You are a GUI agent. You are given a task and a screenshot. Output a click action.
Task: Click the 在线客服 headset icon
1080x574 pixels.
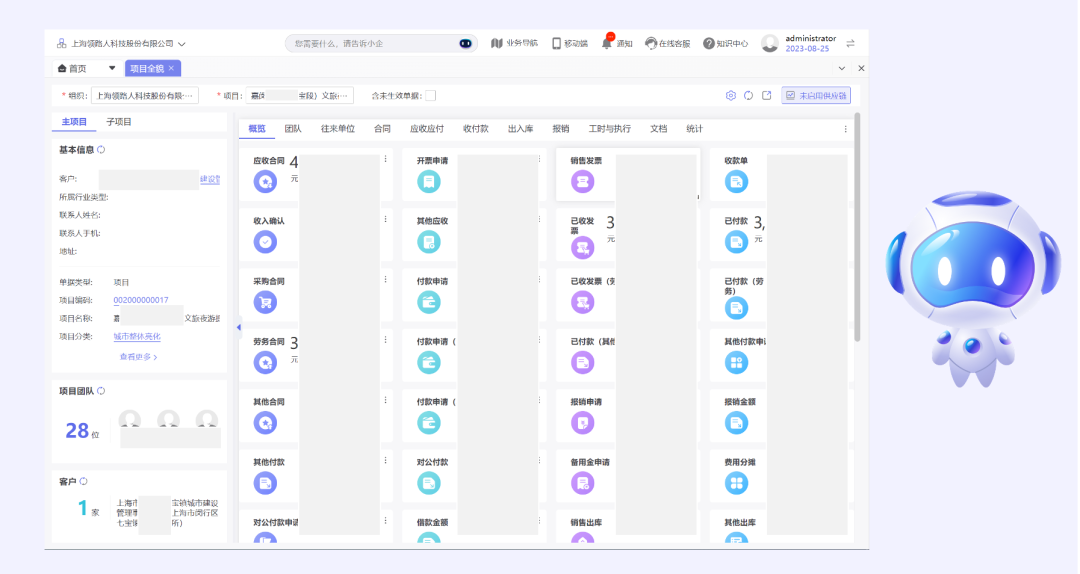(x=651, y=43)
